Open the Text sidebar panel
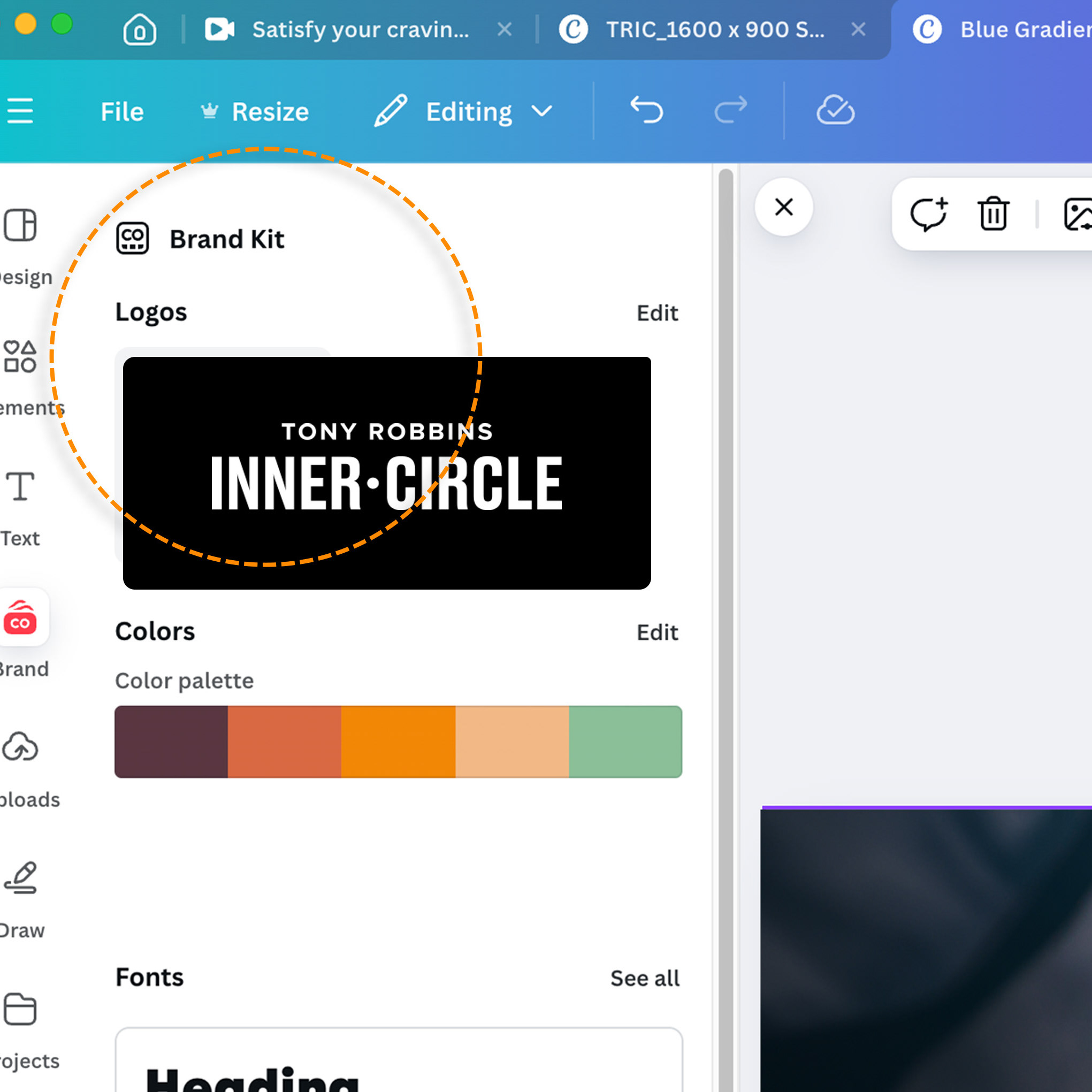 [20, 509]
